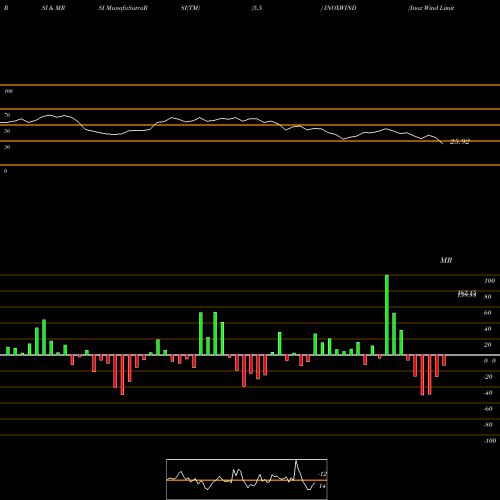Click the RSI axis label 70
The image size is (500, 500).
(7, 115)
